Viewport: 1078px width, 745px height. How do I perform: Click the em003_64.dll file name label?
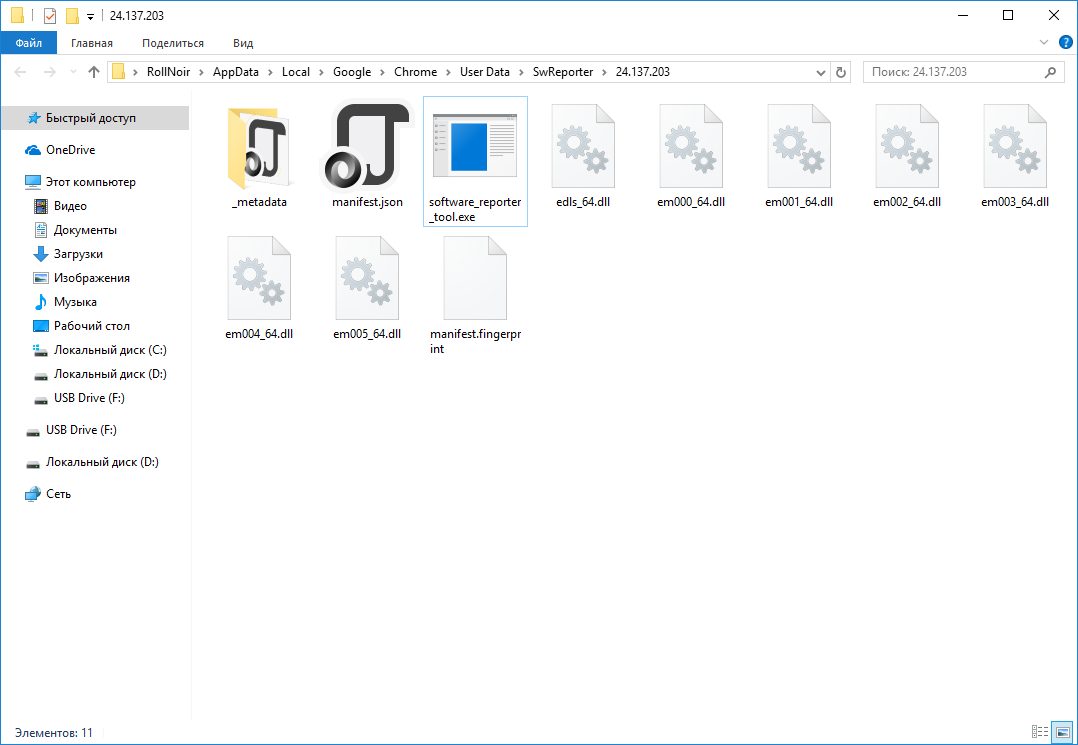1015,202
